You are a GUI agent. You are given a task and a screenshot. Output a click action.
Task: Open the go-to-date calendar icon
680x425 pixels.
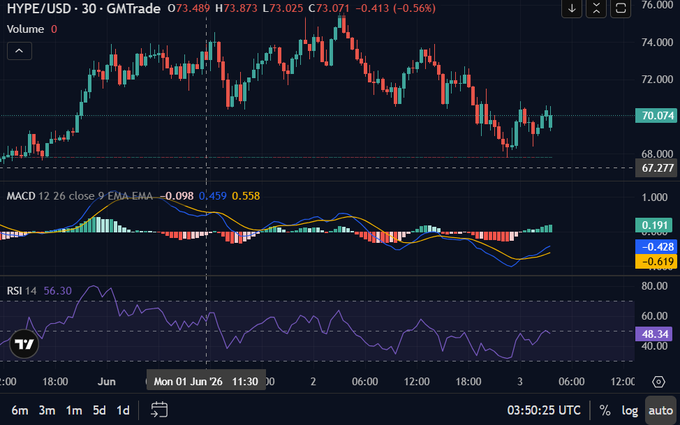pos(159,410)
